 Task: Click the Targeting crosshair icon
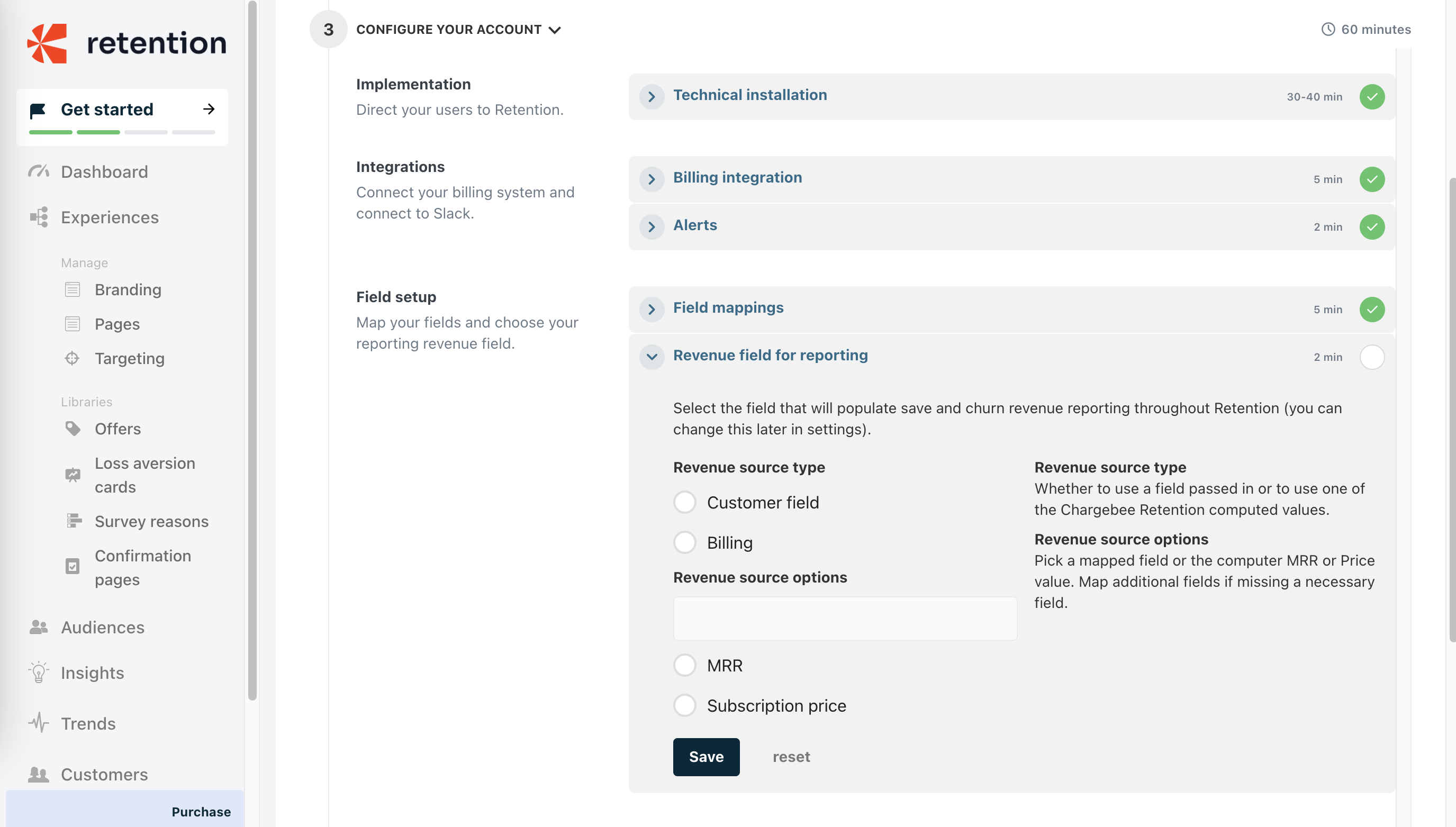72,358
